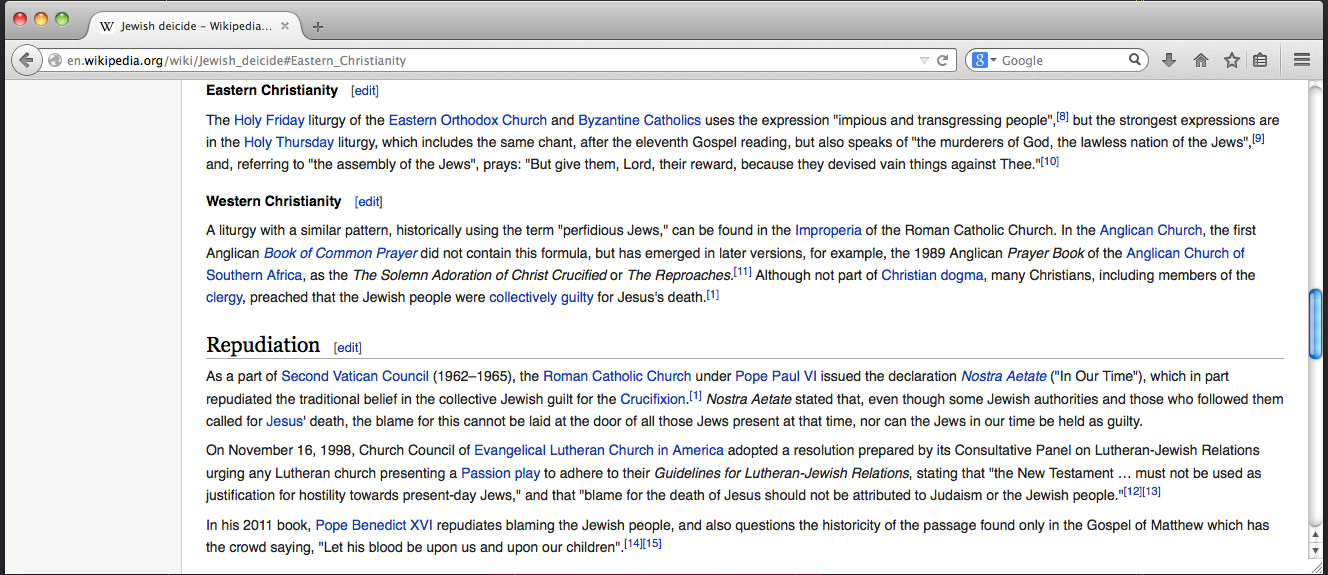Open the Nostra Aetate link
1328x575 pixels.
[1004, 376]
